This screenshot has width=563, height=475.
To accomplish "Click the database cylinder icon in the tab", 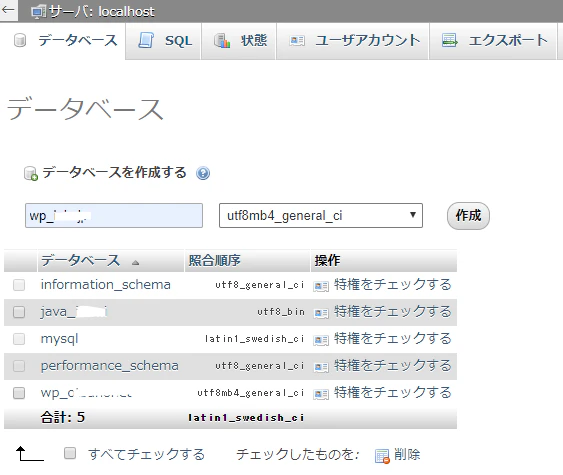I will point(20,41).
